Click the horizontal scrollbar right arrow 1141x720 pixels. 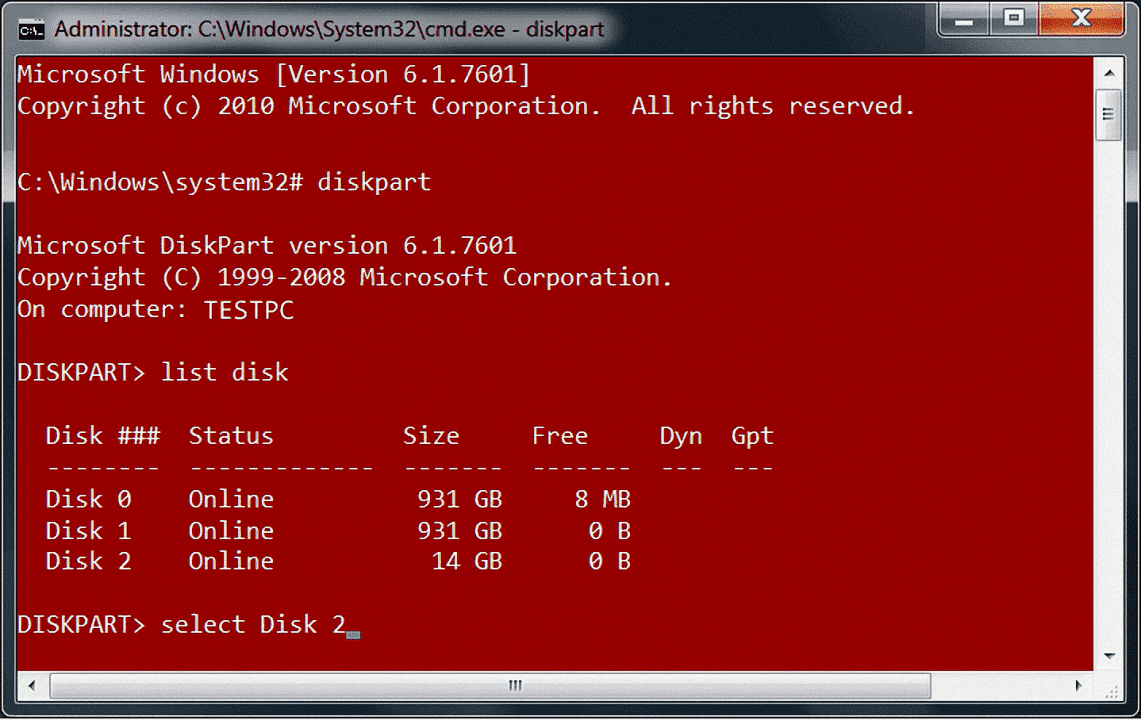1078,686
